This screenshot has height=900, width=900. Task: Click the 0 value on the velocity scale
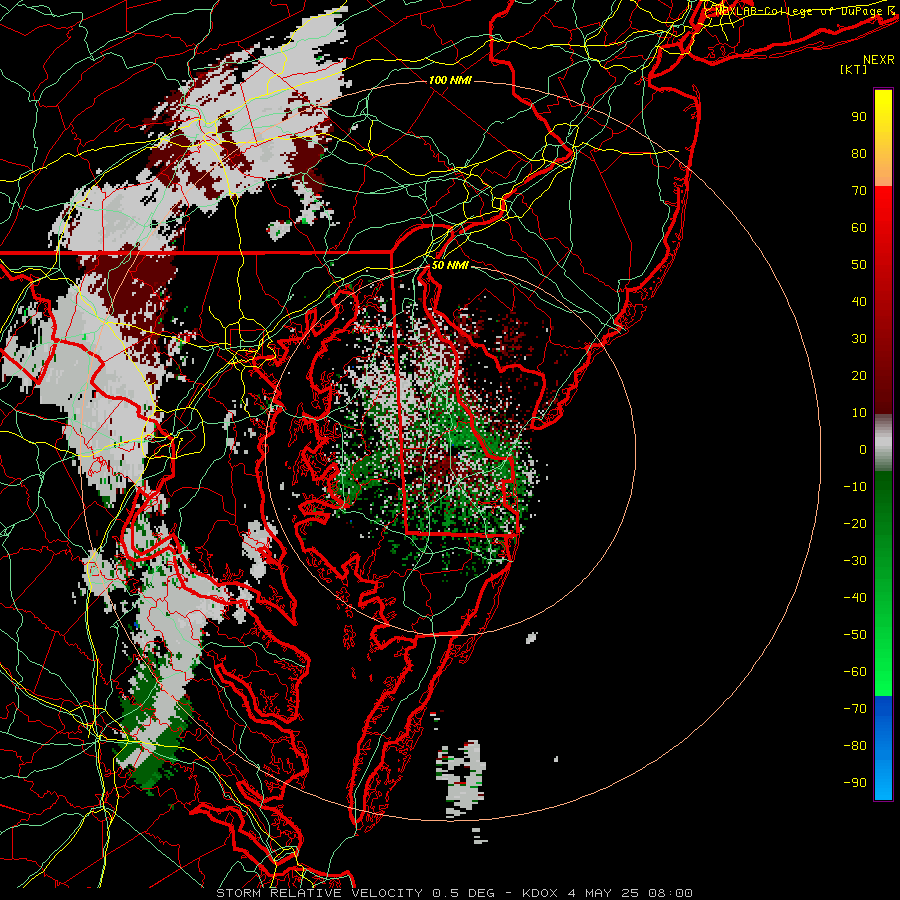click(863, 449)
